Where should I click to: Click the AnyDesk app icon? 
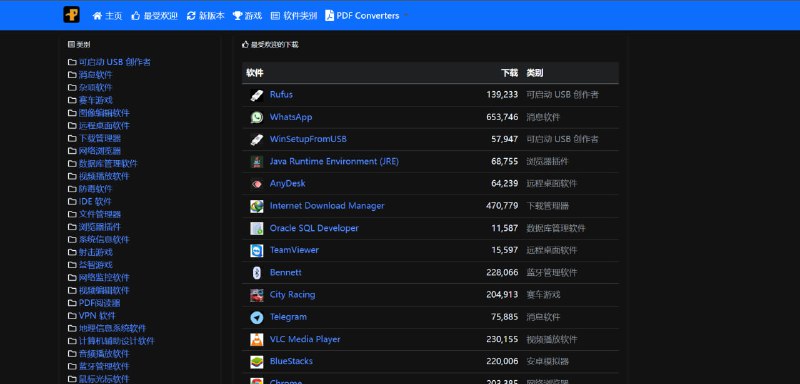click(257, 184)
